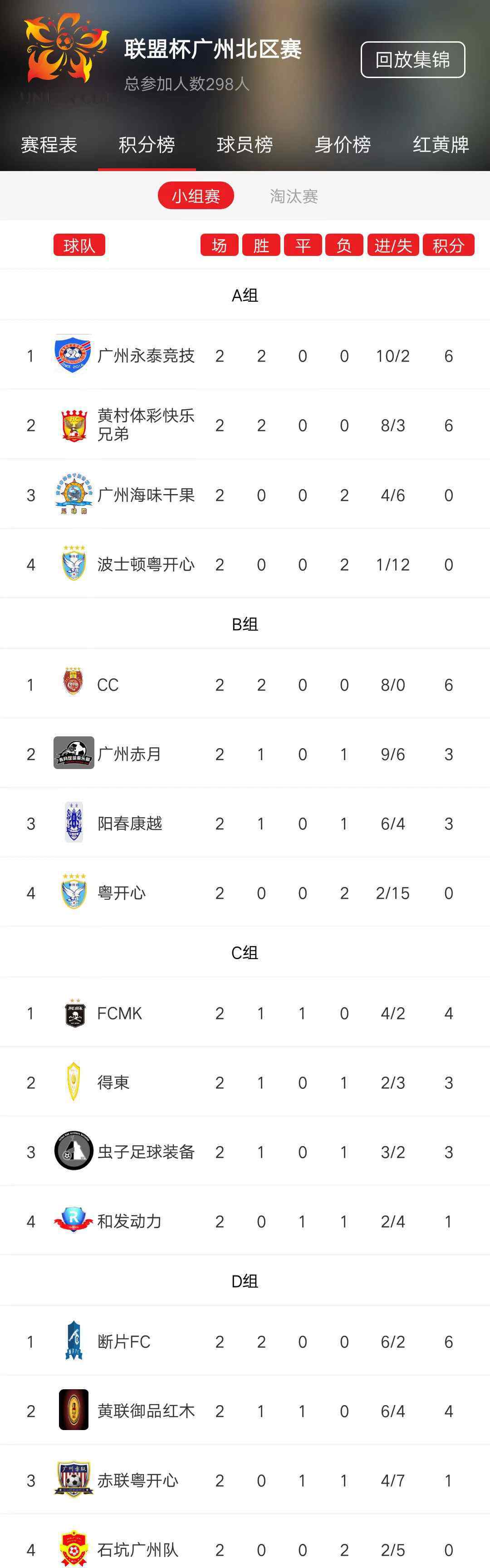Viewport: 490px width, 1568px height.
Task: Switch to 球员榜 tab
Action: pyautogui.click(x=245, y=145)
